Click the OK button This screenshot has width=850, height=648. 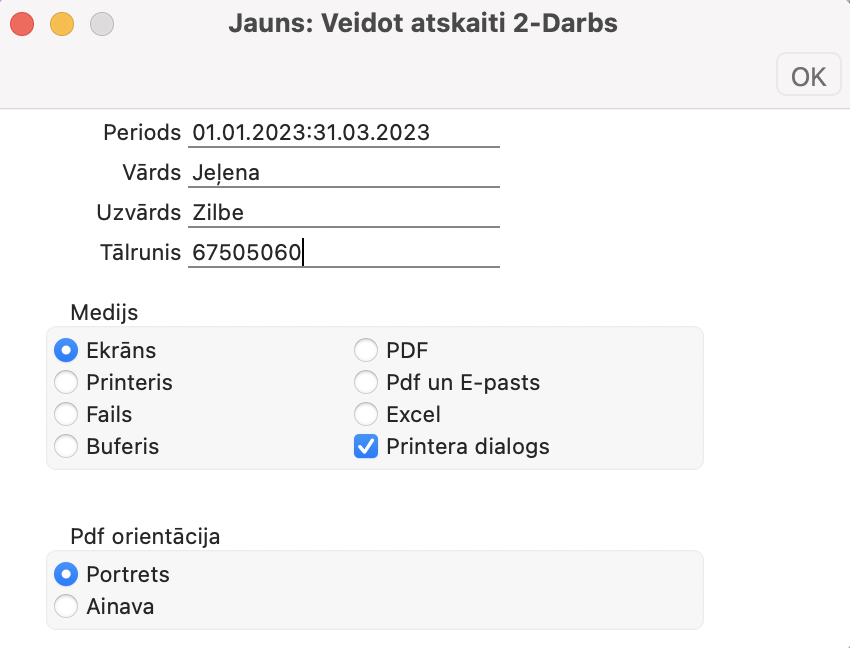[x=808, y=76]
